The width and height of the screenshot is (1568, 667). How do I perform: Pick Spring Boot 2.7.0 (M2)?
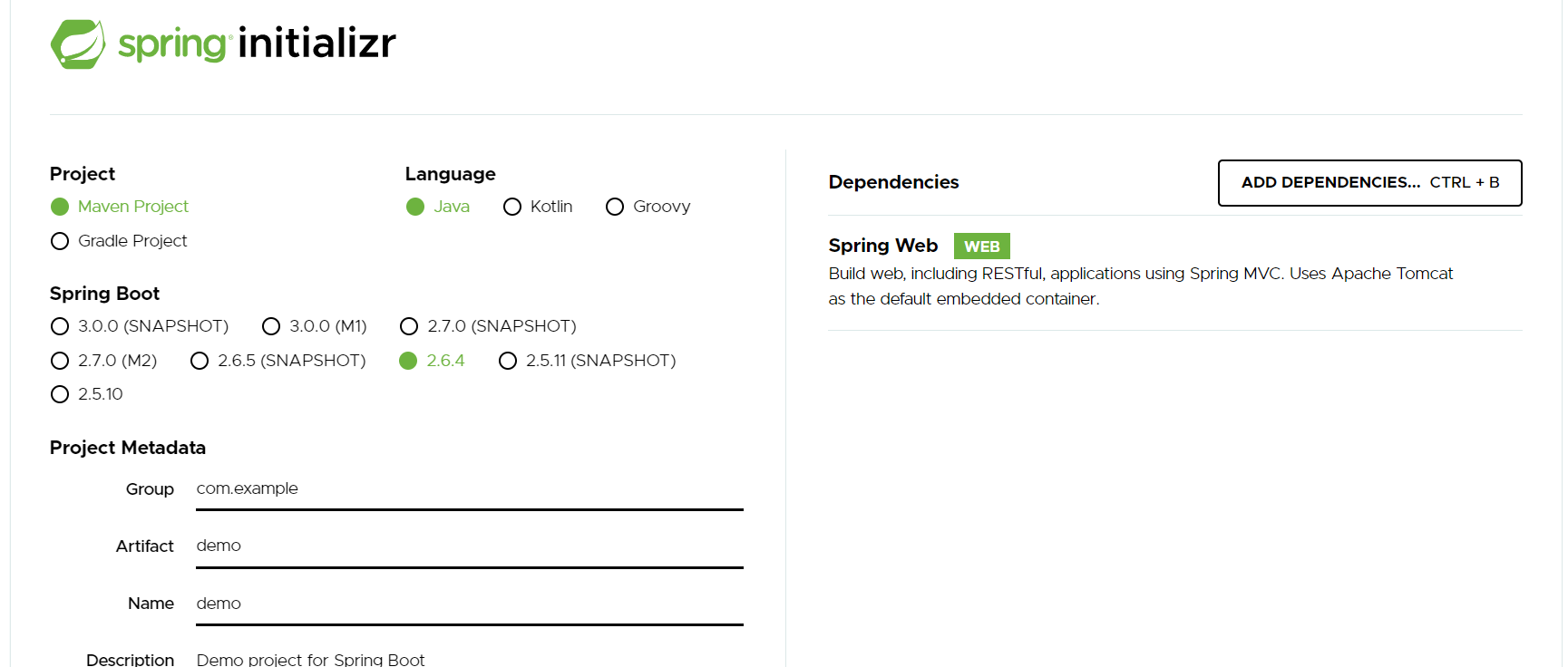coord(60,361)
